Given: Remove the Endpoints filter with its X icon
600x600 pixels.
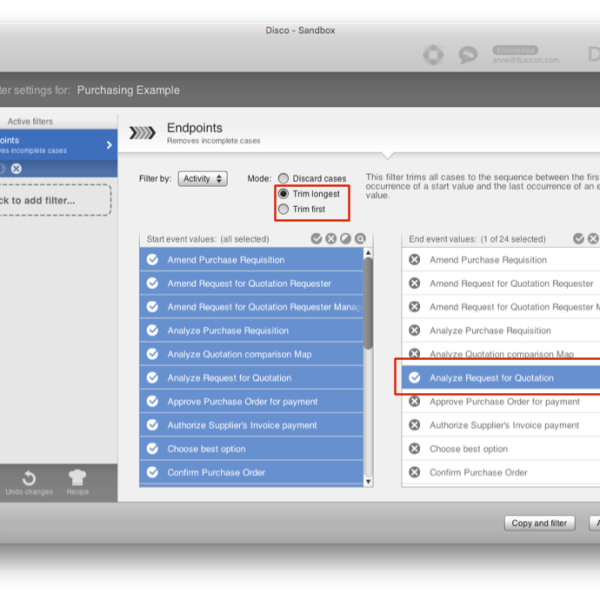Looking at the screenshot, I should pos(16,169).
